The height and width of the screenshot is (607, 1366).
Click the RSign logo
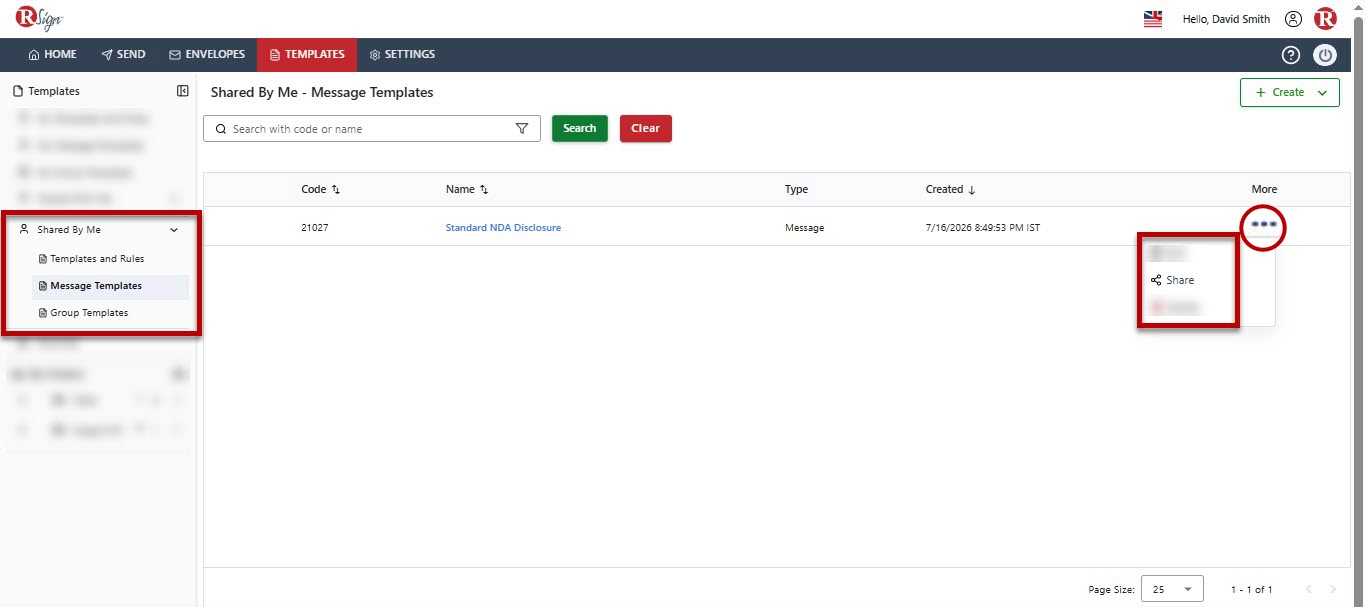pyautogui.click(x=39, y=18)
